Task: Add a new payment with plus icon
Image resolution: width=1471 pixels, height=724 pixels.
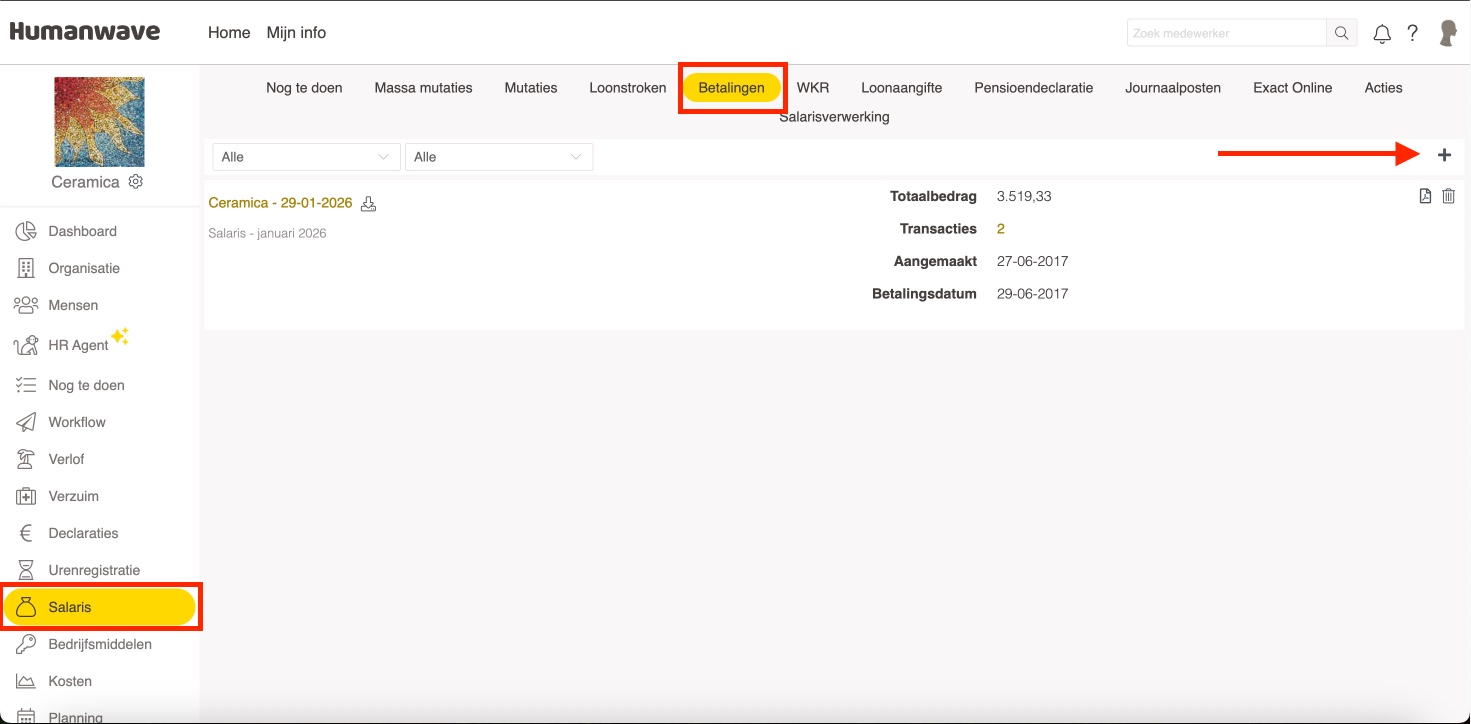Action: click(1444, 155)
